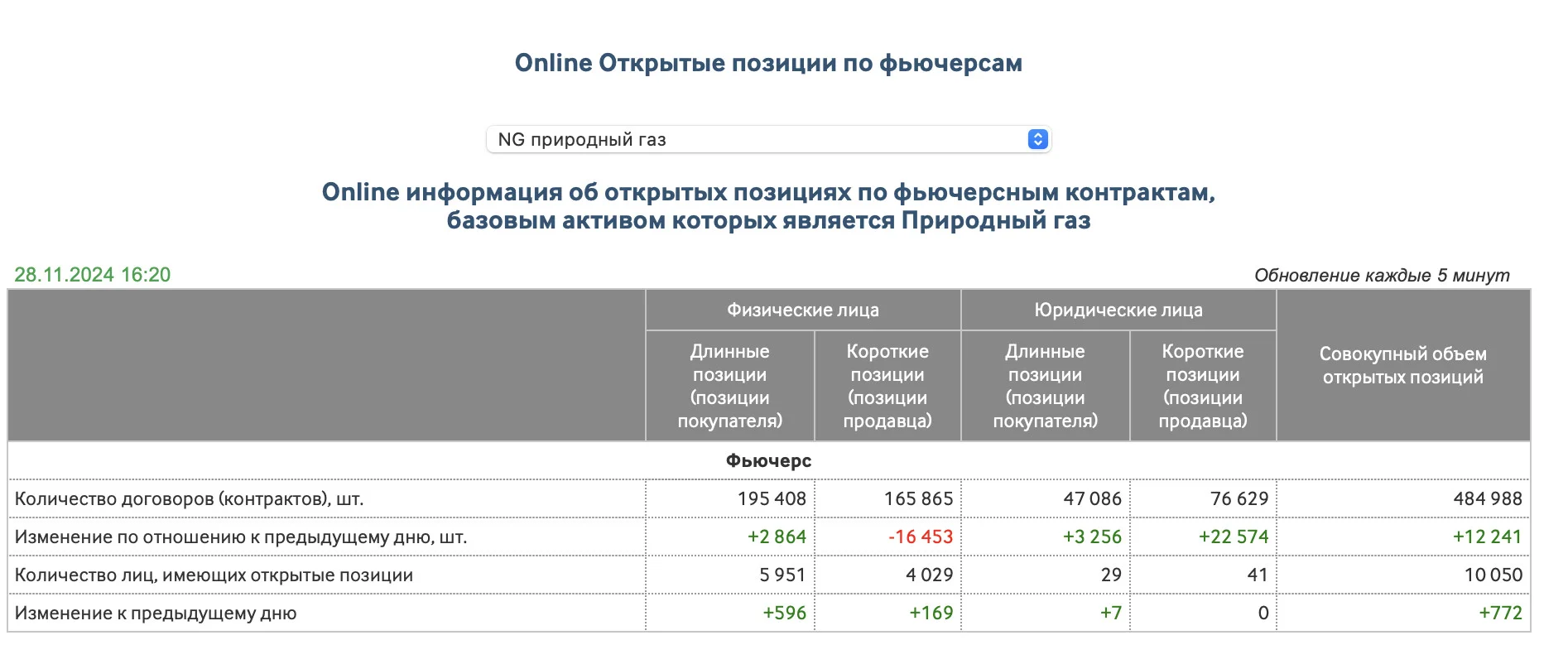Screen dimensions: 1568x669
Task: Click the Совокупный объем открытых позиций header
Action: [1402, 365]
